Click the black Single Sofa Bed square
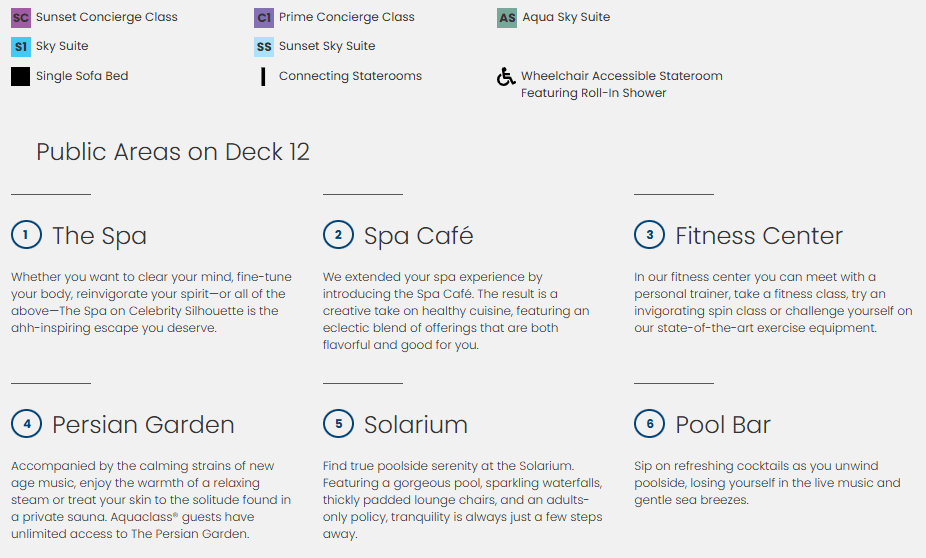Screen dimensions: 926x558 point(21,76)
